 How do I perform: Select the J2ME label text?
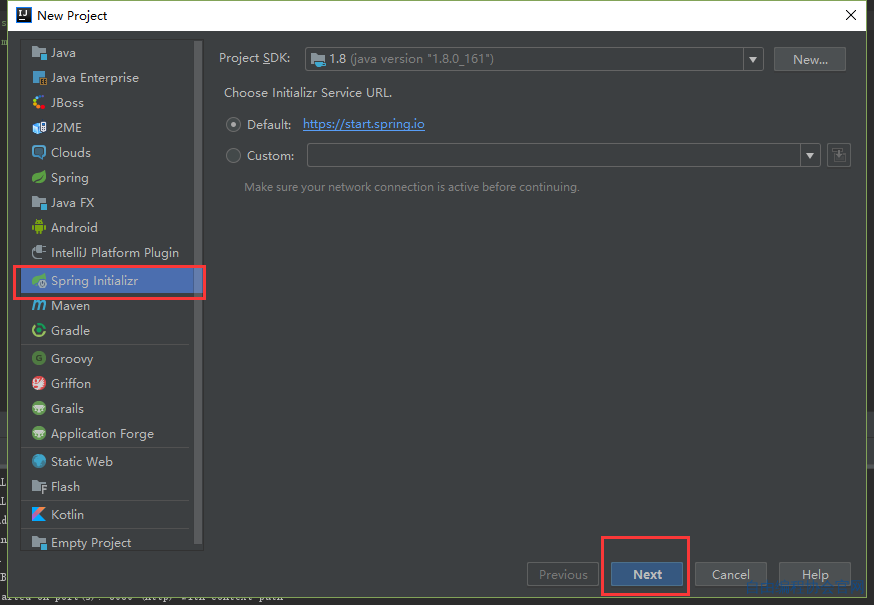[66, 128]
